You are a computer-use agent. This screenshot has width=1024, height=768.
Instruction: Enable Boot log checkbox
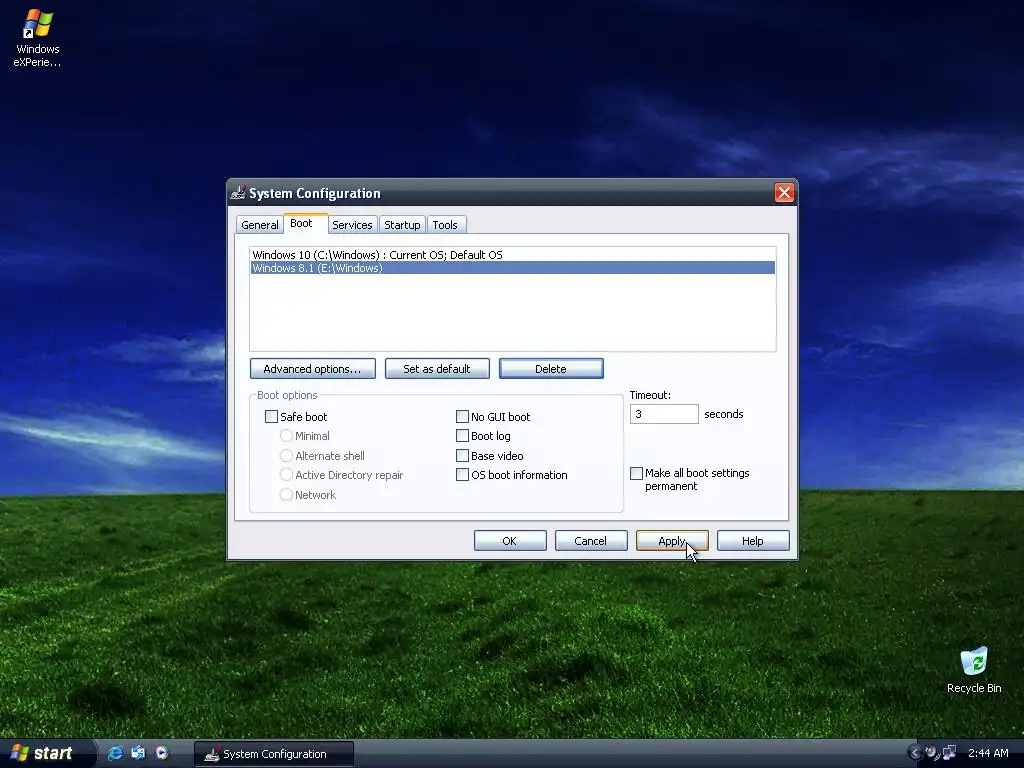click(x=462, y=436)
